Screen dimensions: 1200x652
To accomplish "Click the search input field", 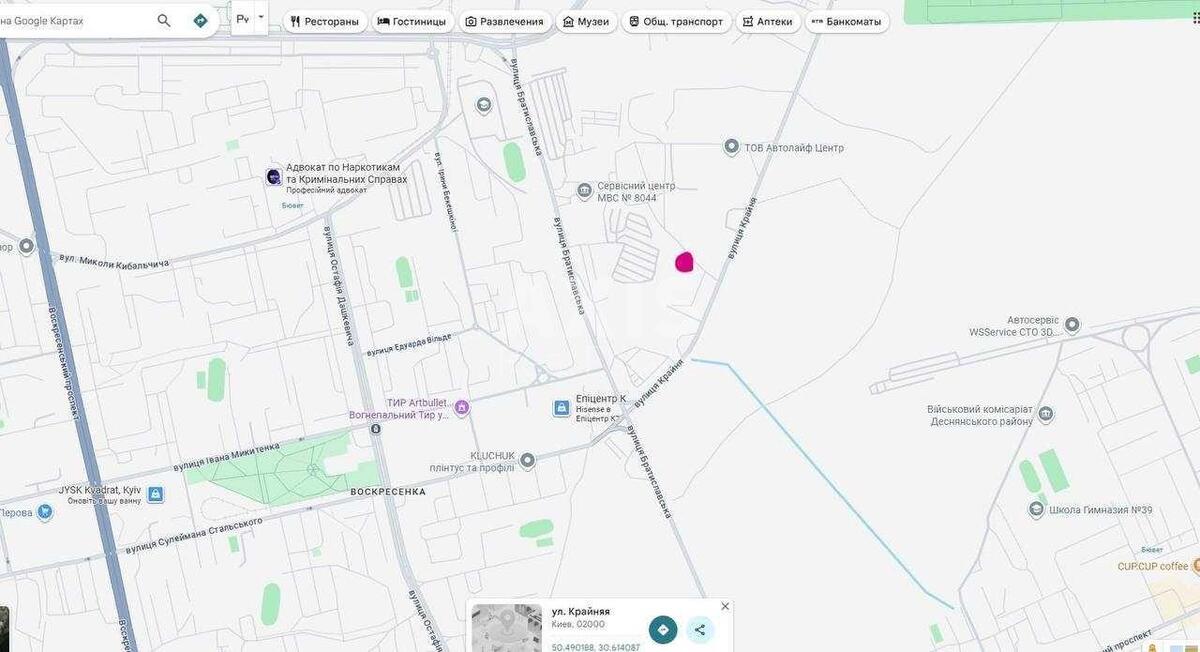I will 80,19.
